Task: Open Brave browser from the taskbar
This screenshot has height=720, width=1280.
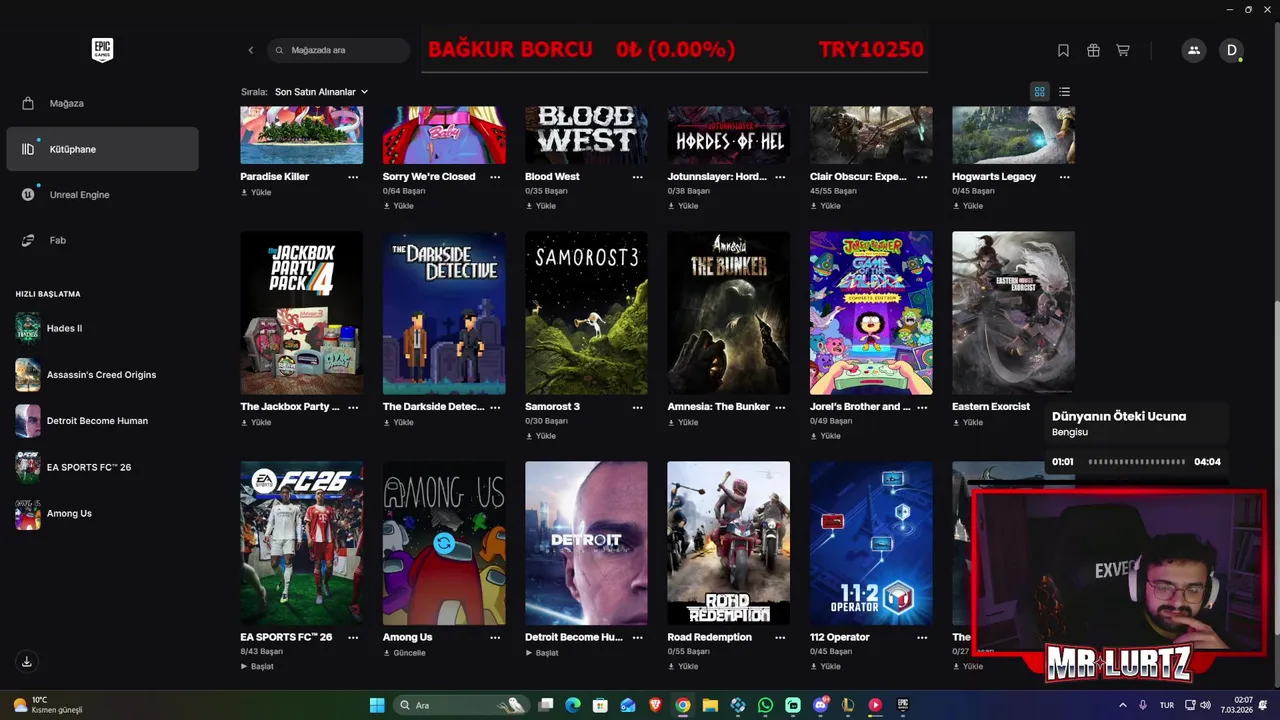Action: pos(655,705)
